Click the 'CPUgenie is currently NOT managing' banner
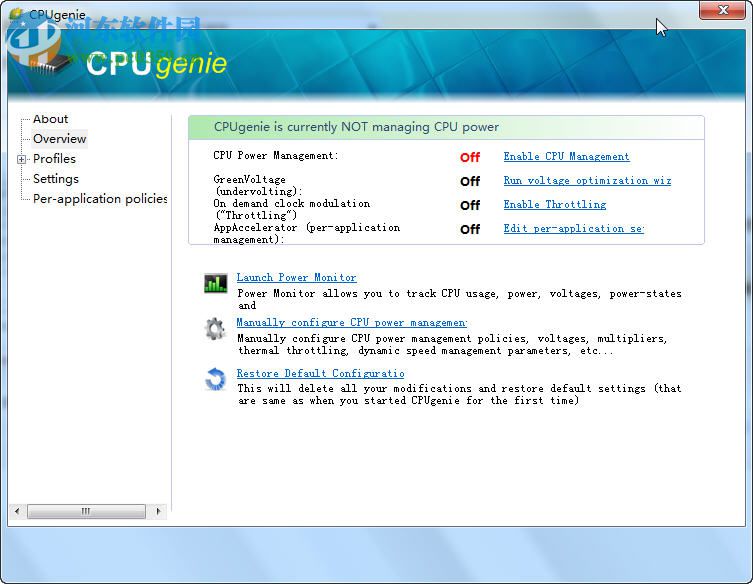The height and width of the screenshot is (584, 753). click(446, 127)
